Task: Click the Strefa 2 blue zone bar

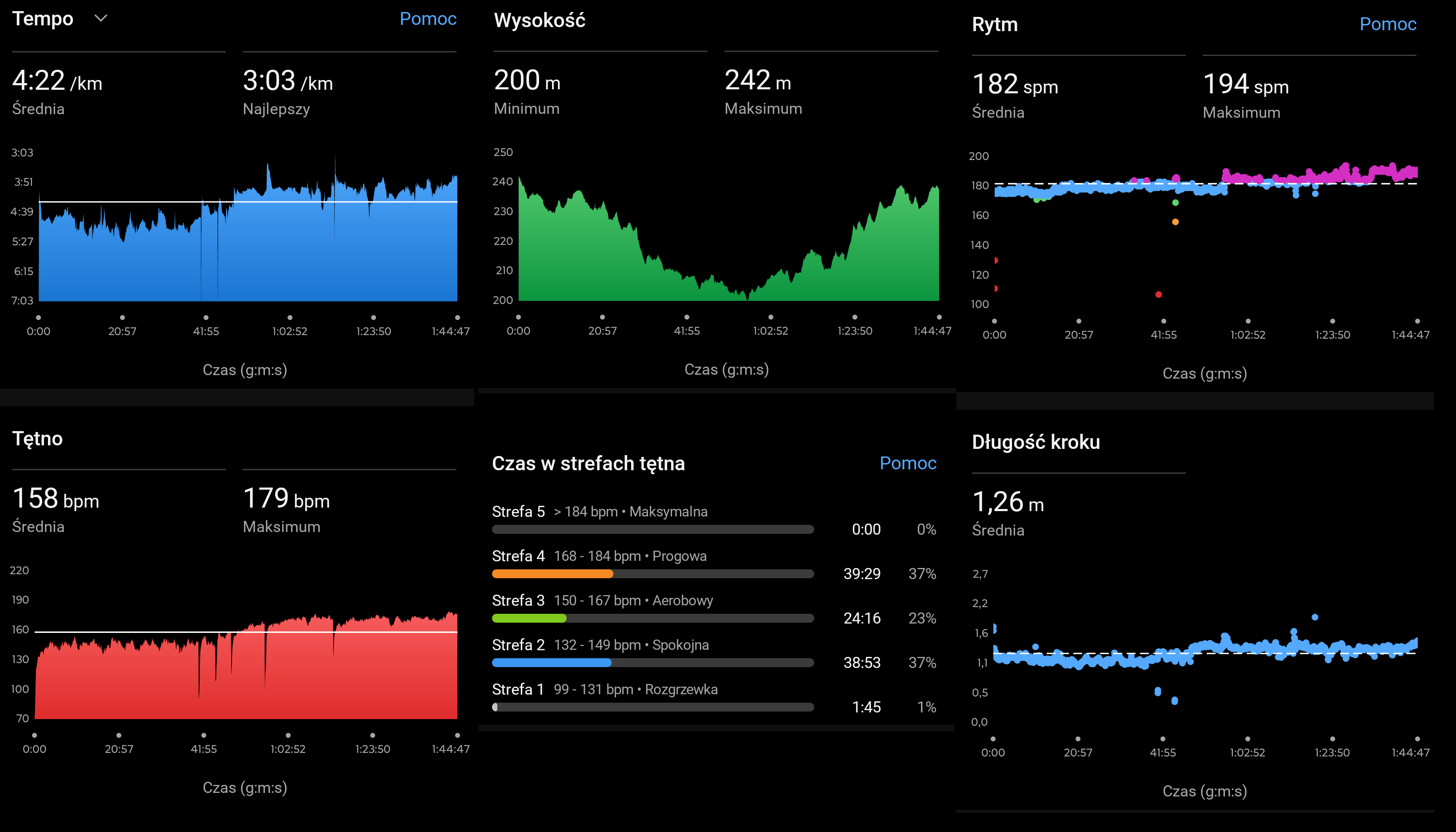Action: point(551,663)
